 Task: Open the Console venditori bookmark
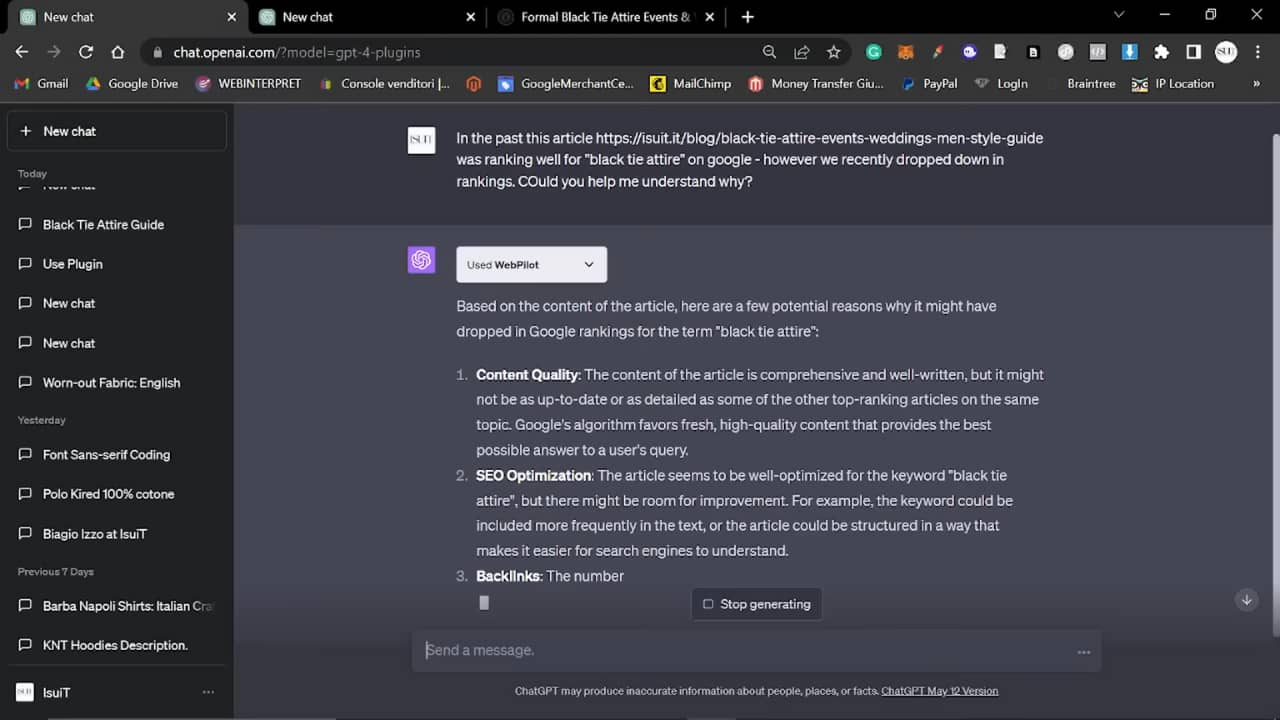tap(385, 84)
